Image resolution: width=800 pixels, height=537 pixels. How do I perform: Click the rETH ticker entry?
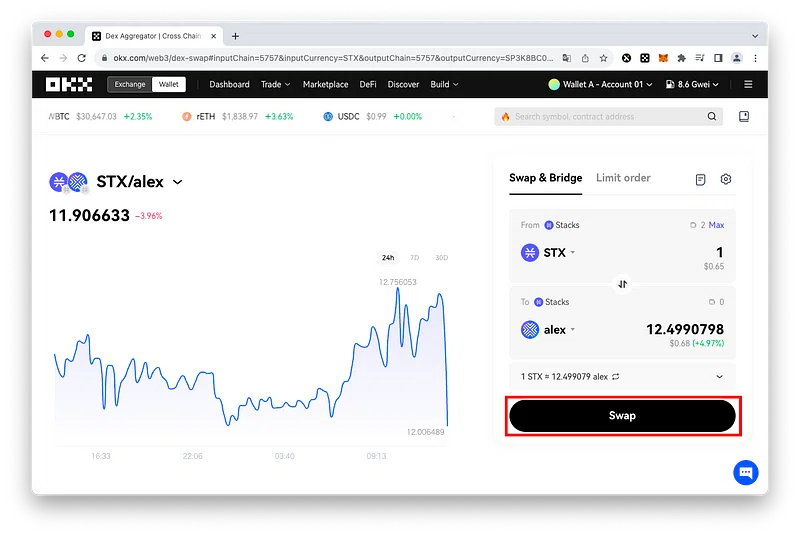237,116
